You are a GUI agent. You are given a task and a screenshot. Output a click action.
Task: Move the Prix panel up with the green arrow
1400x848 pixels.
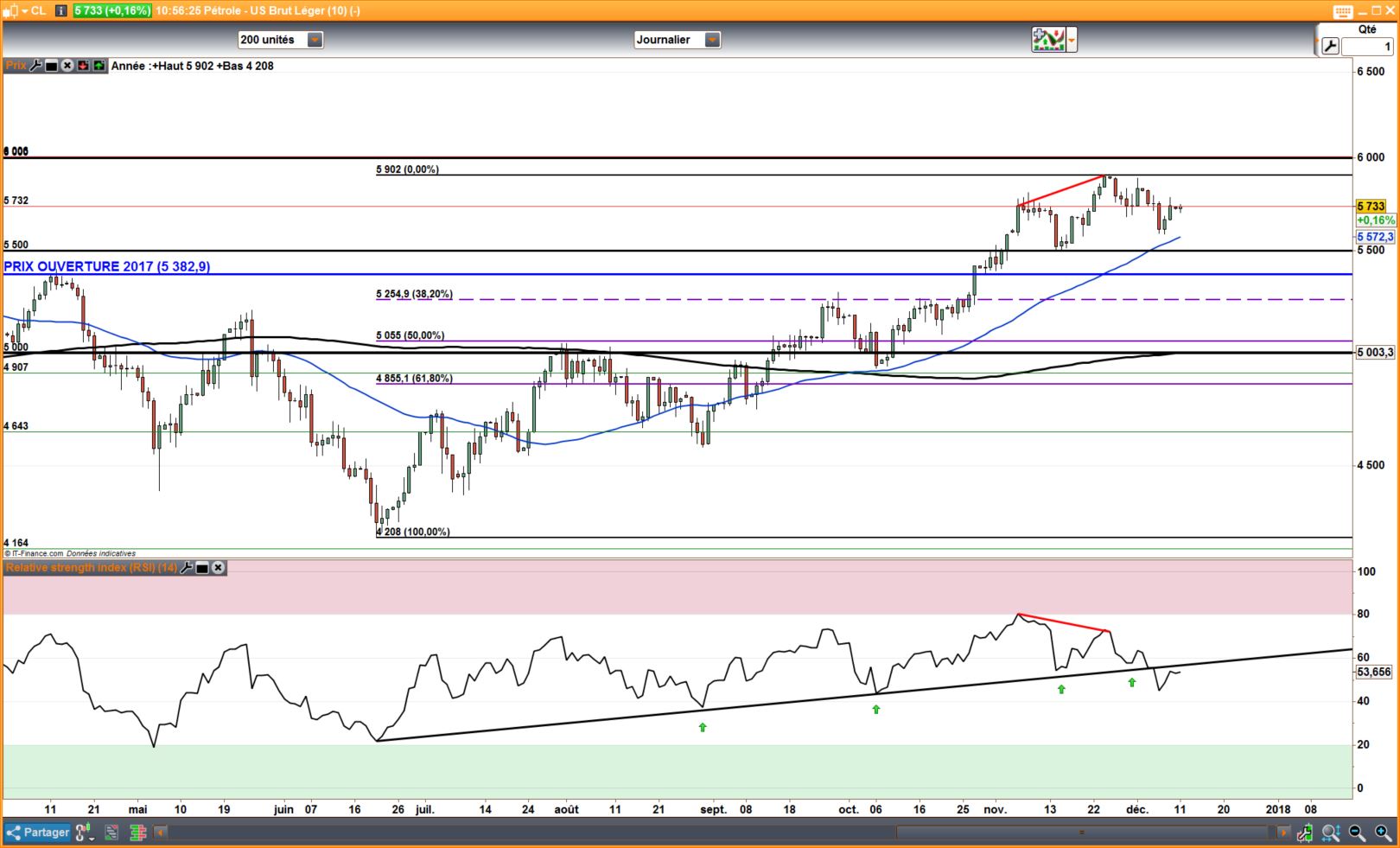99,66
